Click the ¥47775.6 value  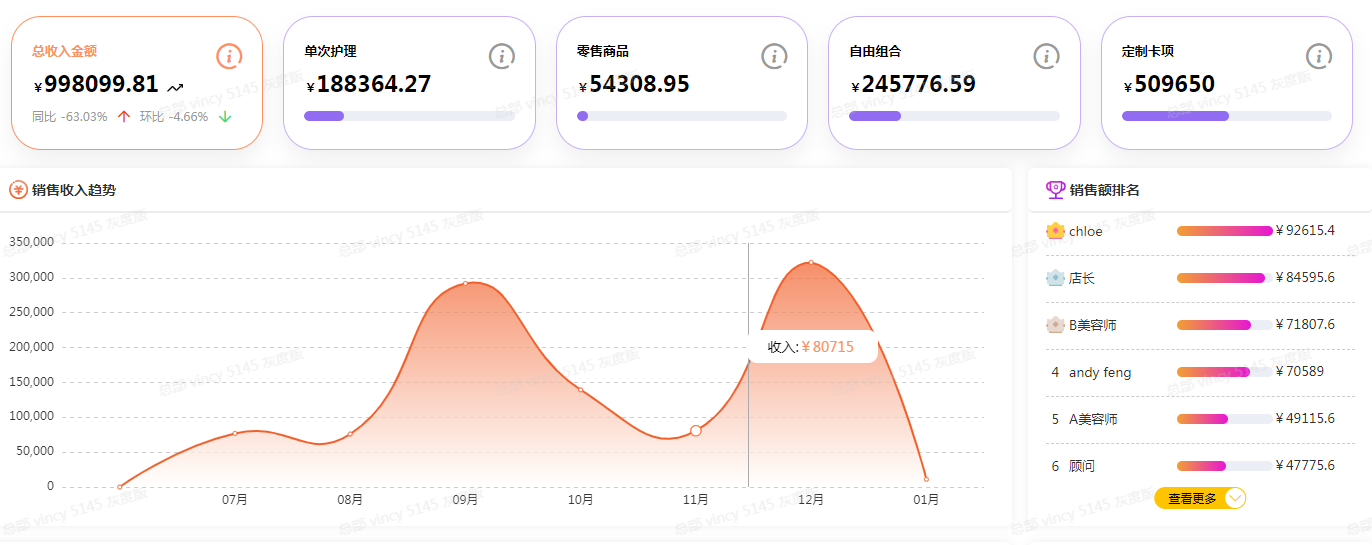(x=1306, y=466)
